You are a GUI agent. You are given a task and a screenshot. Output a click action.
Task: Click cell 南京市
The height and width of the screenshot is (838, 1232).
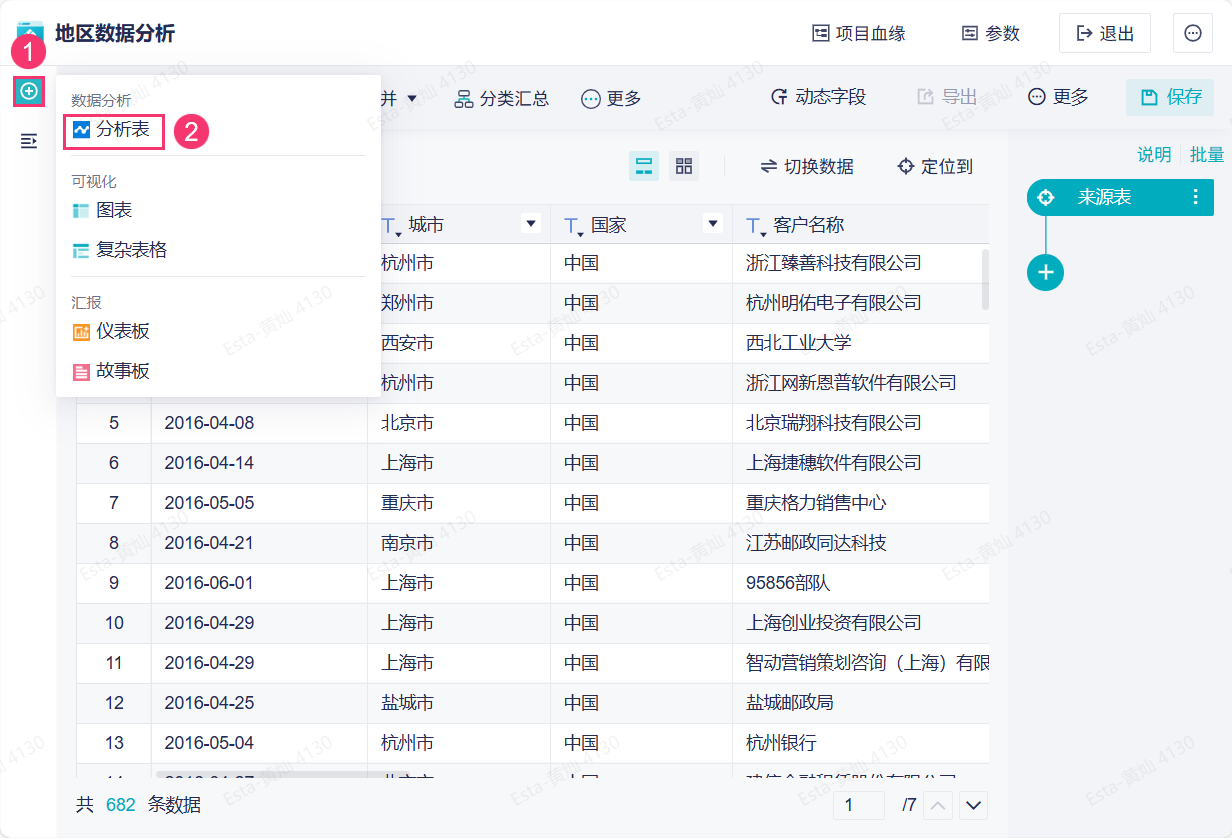click(459, 543)
